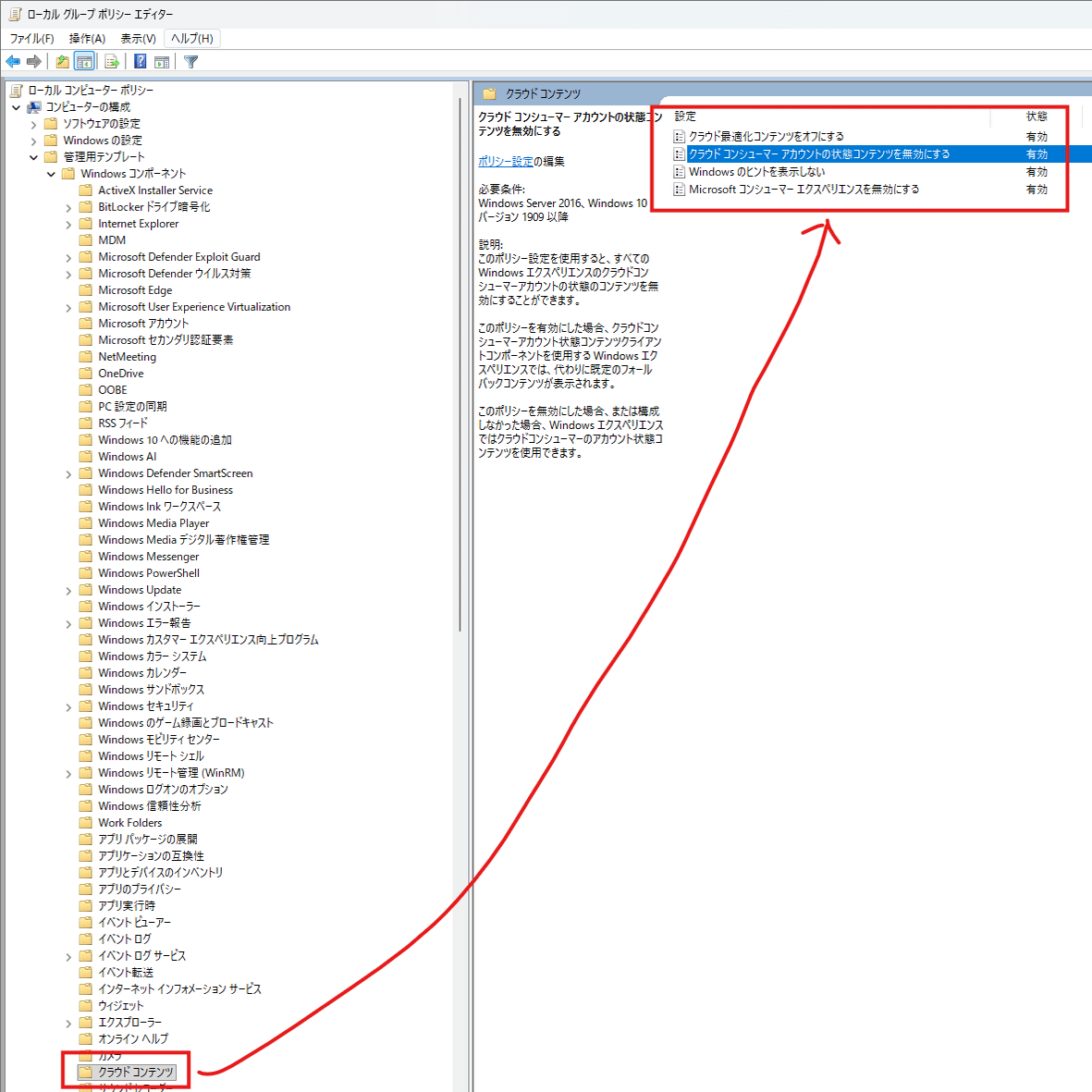Click the folder icon next to Windows Update
This screenshot has height=1092, width=1092.
pyautogui.click(x=86, y=590)
